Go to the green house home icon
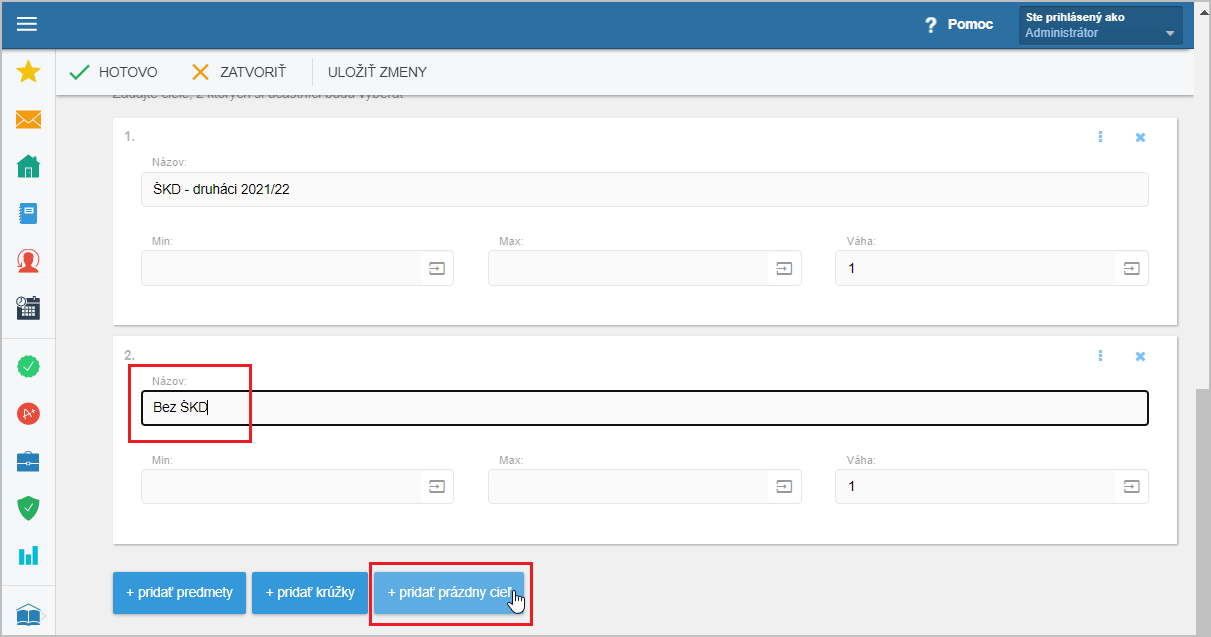The width and height of the screenshot is (1211, 637). click(28, 166)
